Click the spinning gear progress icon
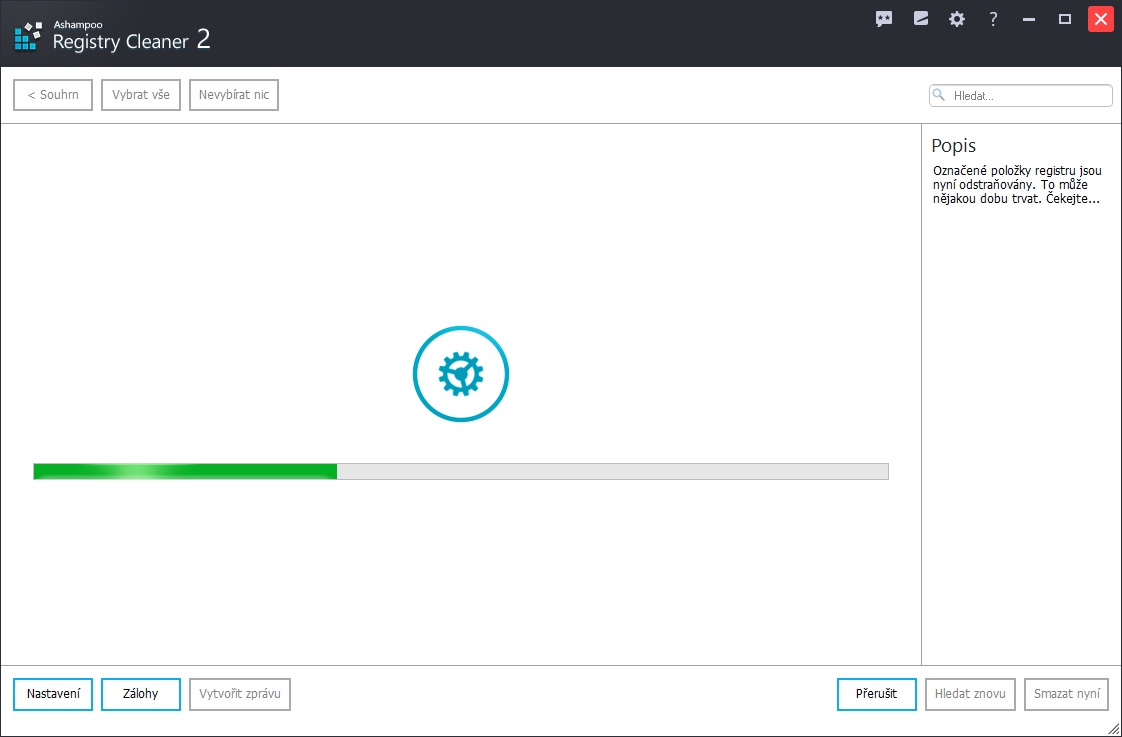This screenshot has height=737, width=1122. point(461,374)
